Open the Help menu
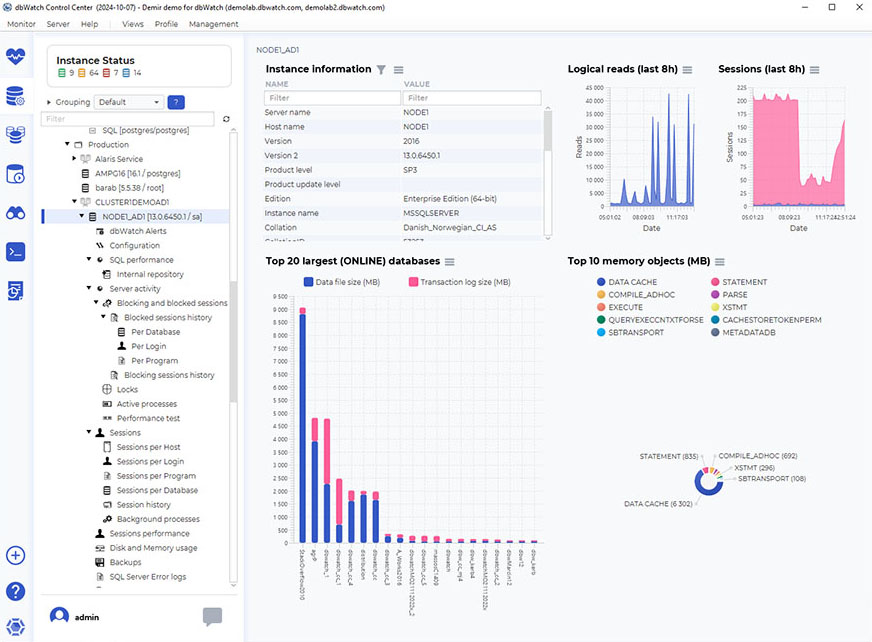Viewport: 872px width, 642px height. [x=90, y=24]
